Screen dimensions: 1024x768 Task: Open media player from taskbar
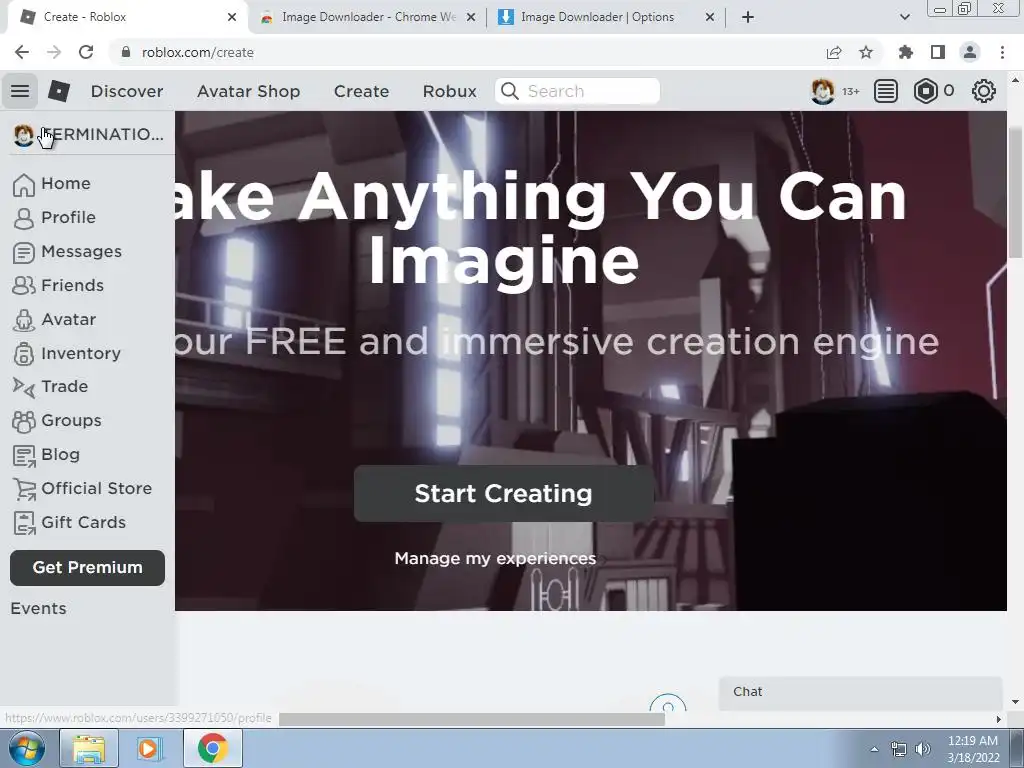click(148, 749)
